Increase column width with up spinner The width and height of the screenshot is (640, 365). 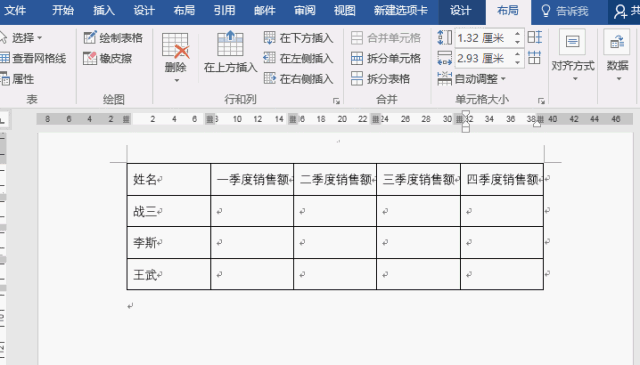coord(518,54)
